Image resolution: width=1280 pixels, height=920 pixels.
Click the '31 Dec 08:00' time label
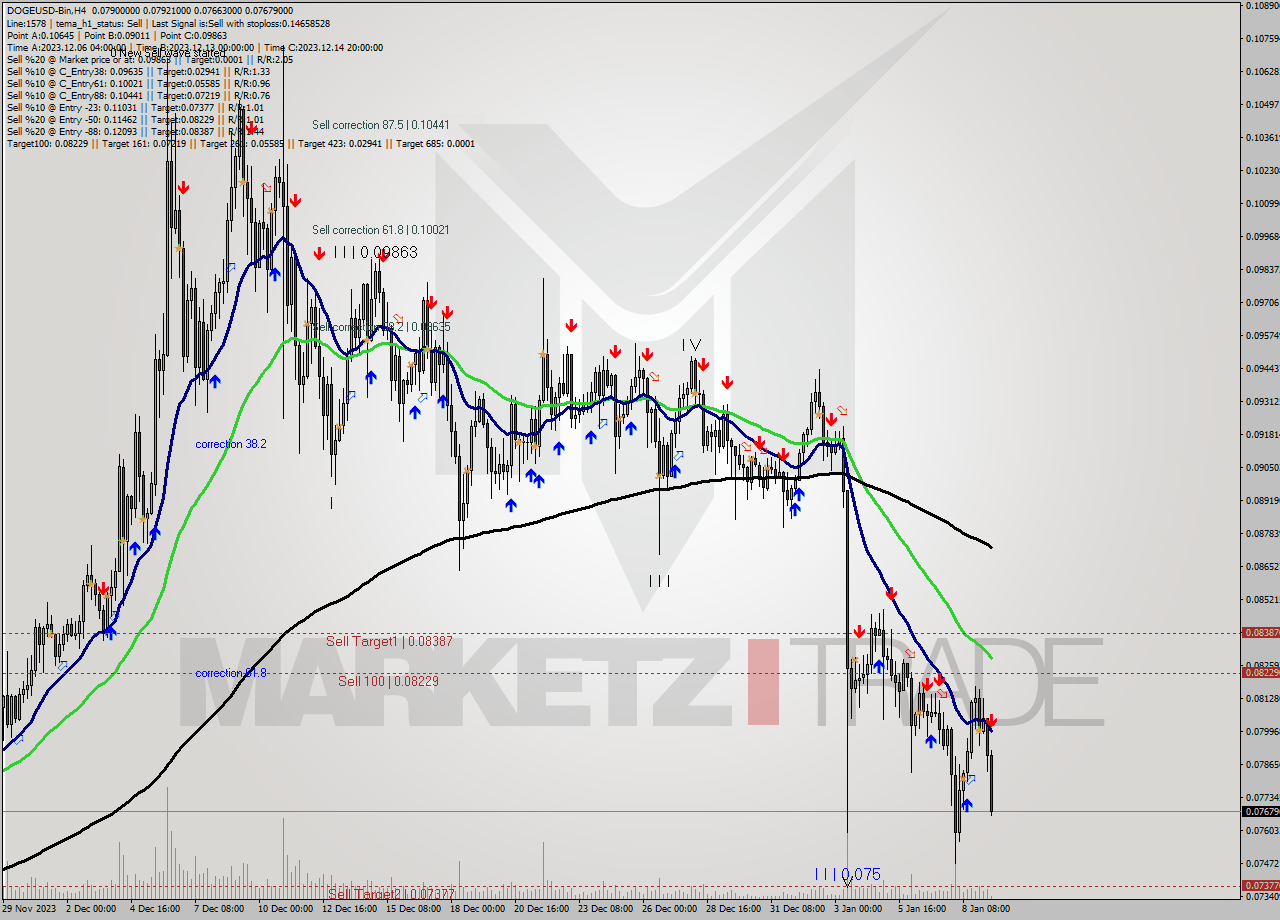[x=797, y=909]
